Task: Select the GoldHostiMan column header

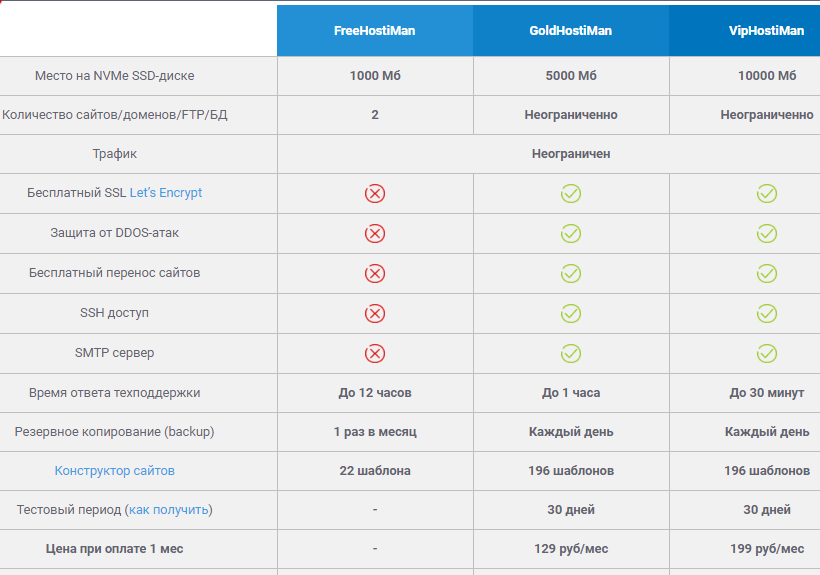Action: pyautogui.click(x=571, y=31)
